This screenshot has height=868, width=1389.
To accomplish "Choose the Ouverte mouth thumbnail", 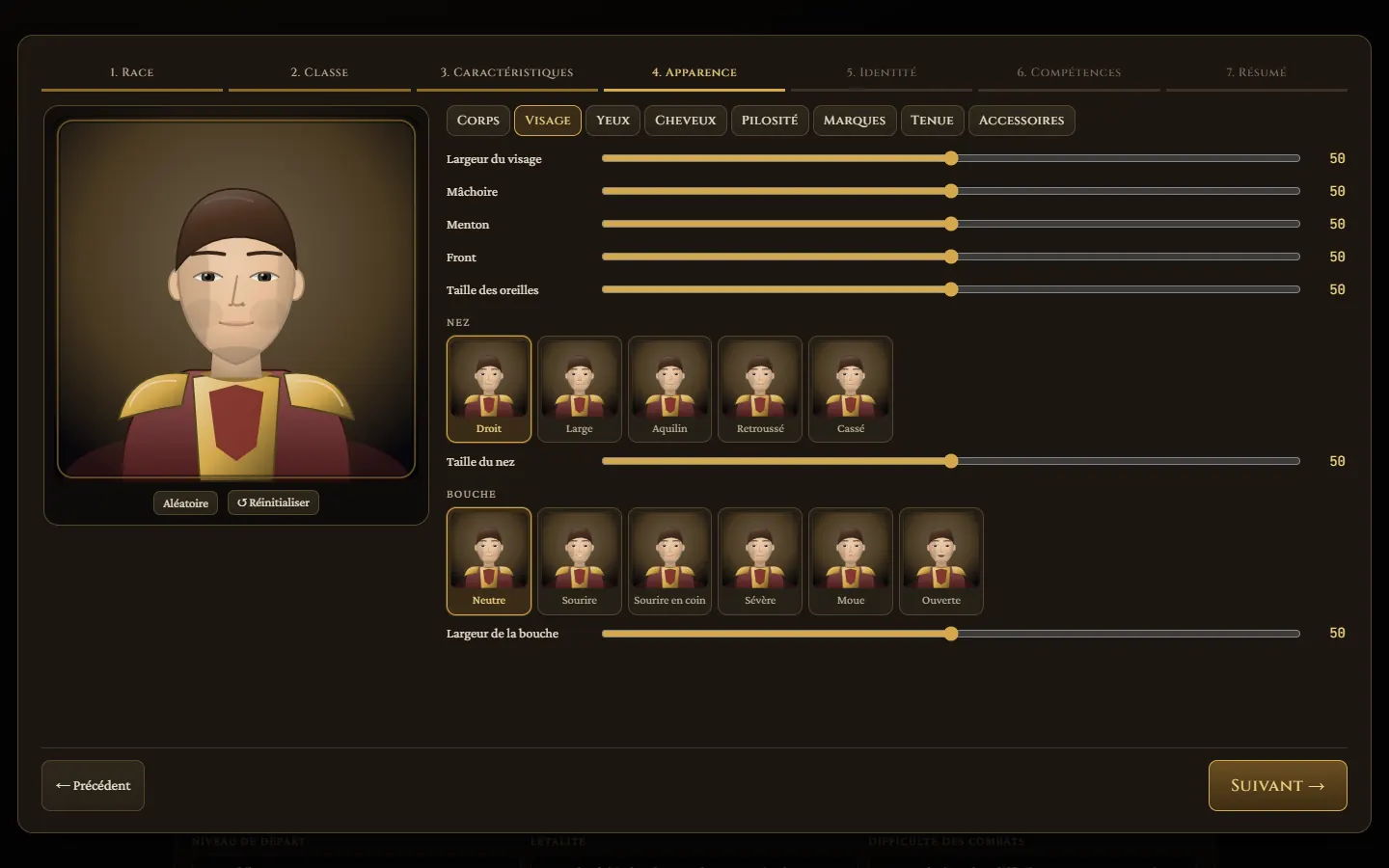I will coord(941,560).
